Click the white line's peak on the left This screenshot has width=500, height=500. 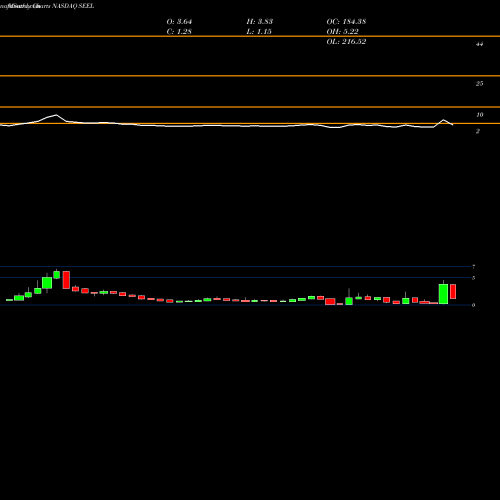click(56, 115)
